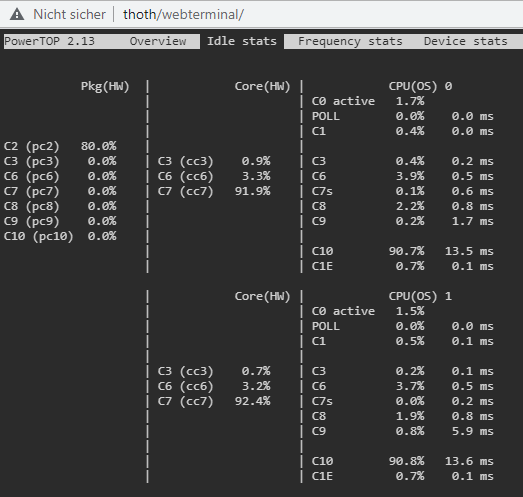523x497 pixels.
Task: Click the CPU(OS) 1 header
Action: (420, 296)
